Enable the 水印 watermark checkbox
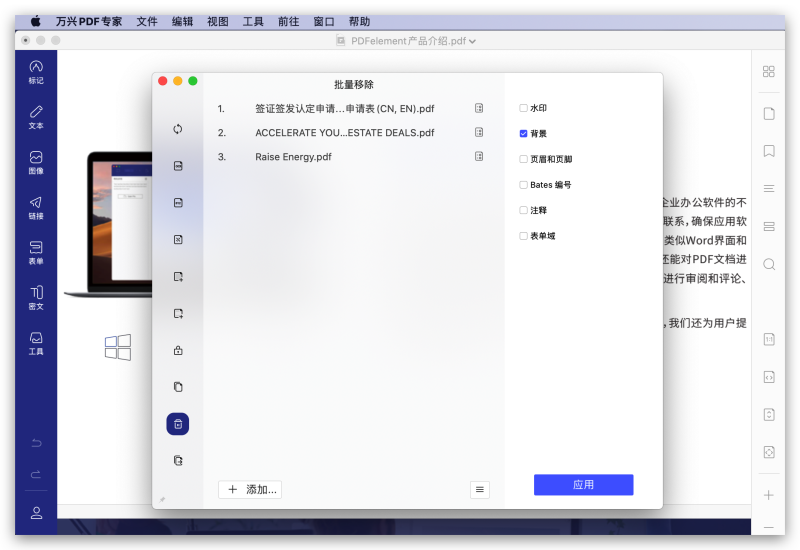This screenshot has height=550, width=800. [523, 108]
